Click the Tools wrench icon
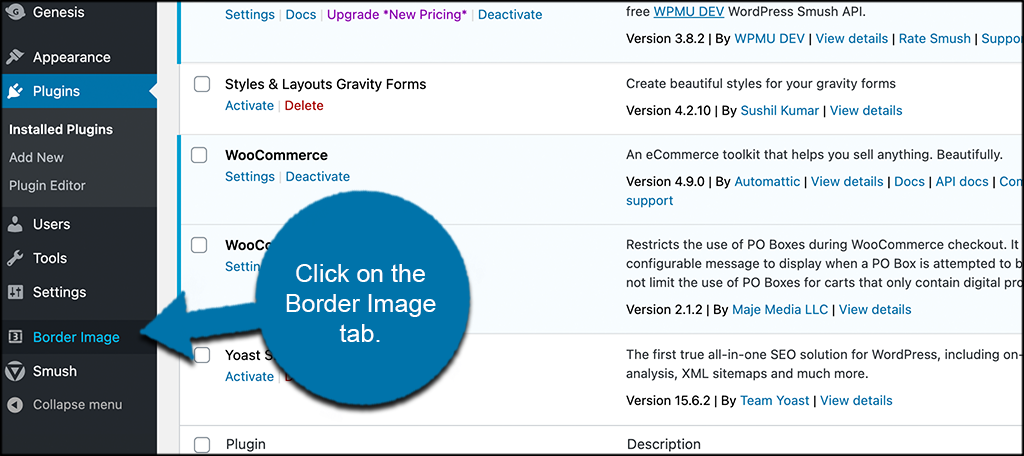1024x456 pixels. coord(14,258)
